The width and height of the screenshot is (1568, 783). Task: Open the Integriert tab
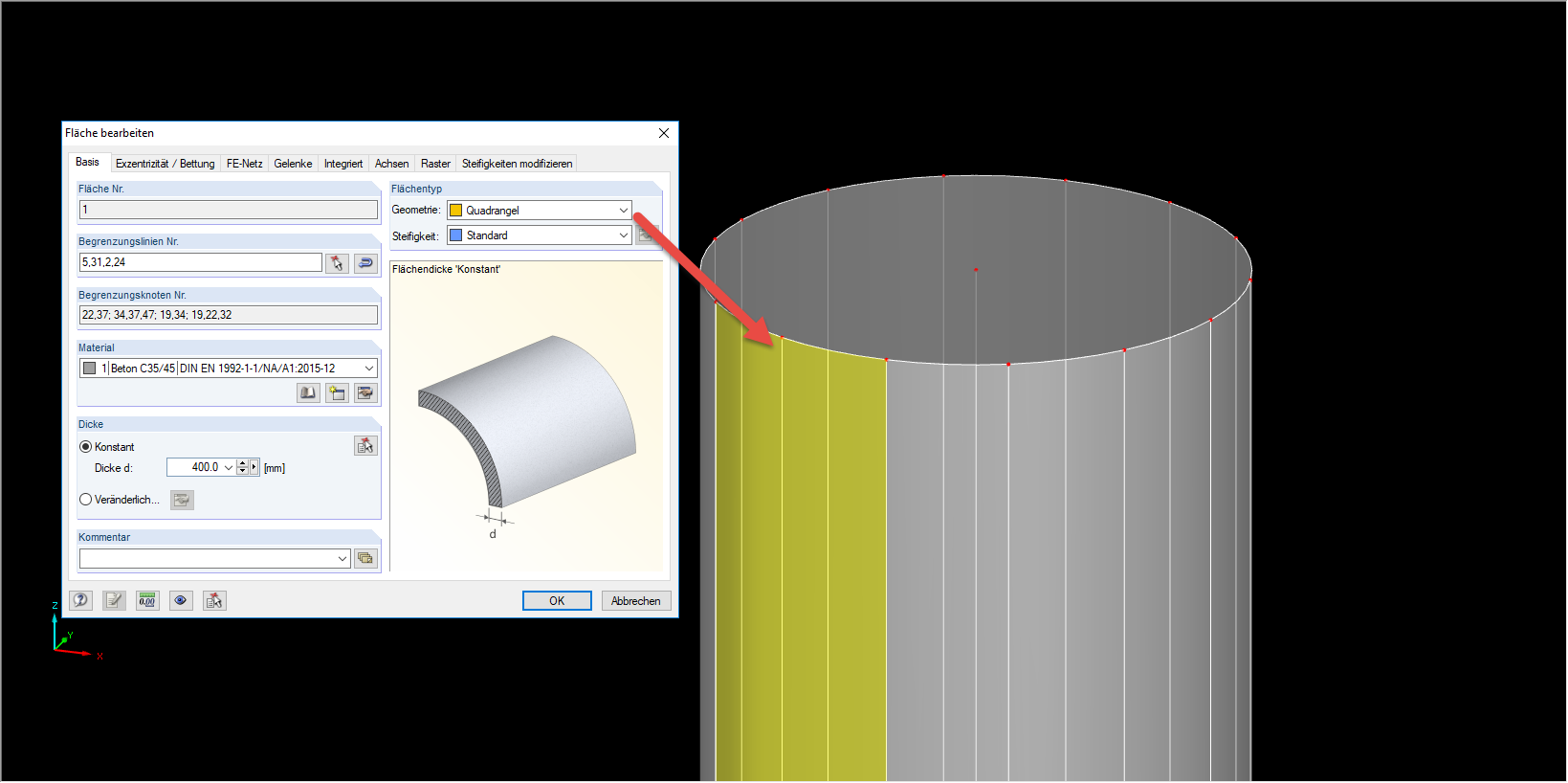coord(343,164)
